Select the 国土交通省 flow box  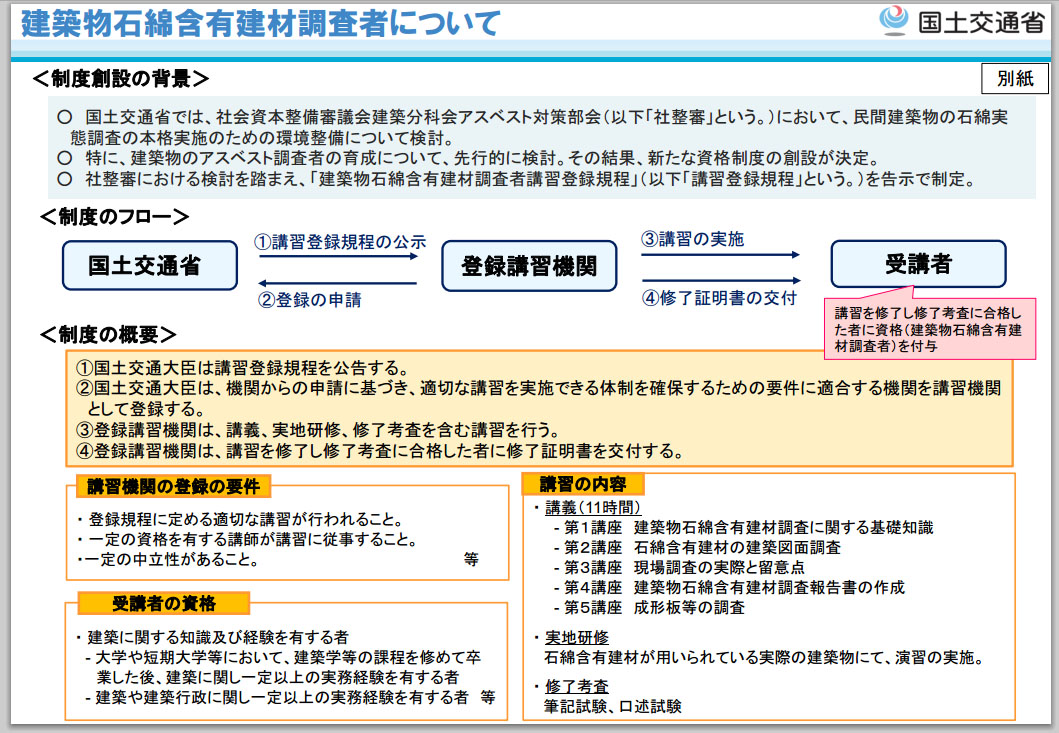point(150,266)
